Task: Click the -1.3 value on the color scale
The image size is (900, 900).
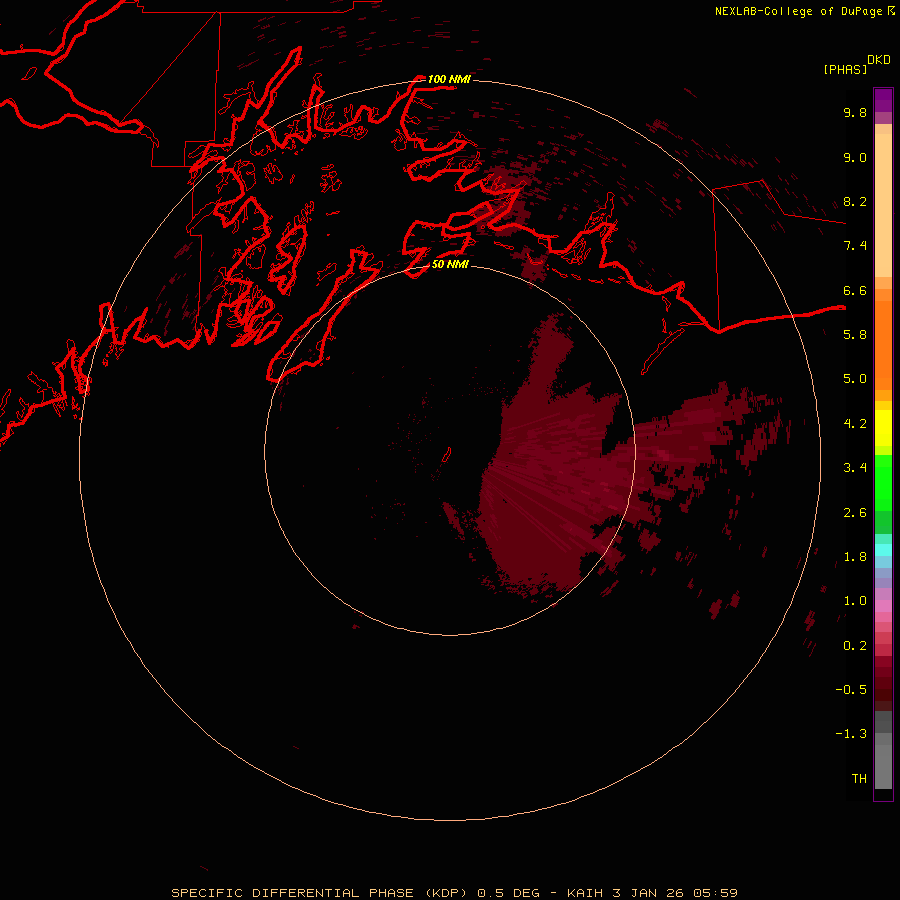Action: point(851,734)
